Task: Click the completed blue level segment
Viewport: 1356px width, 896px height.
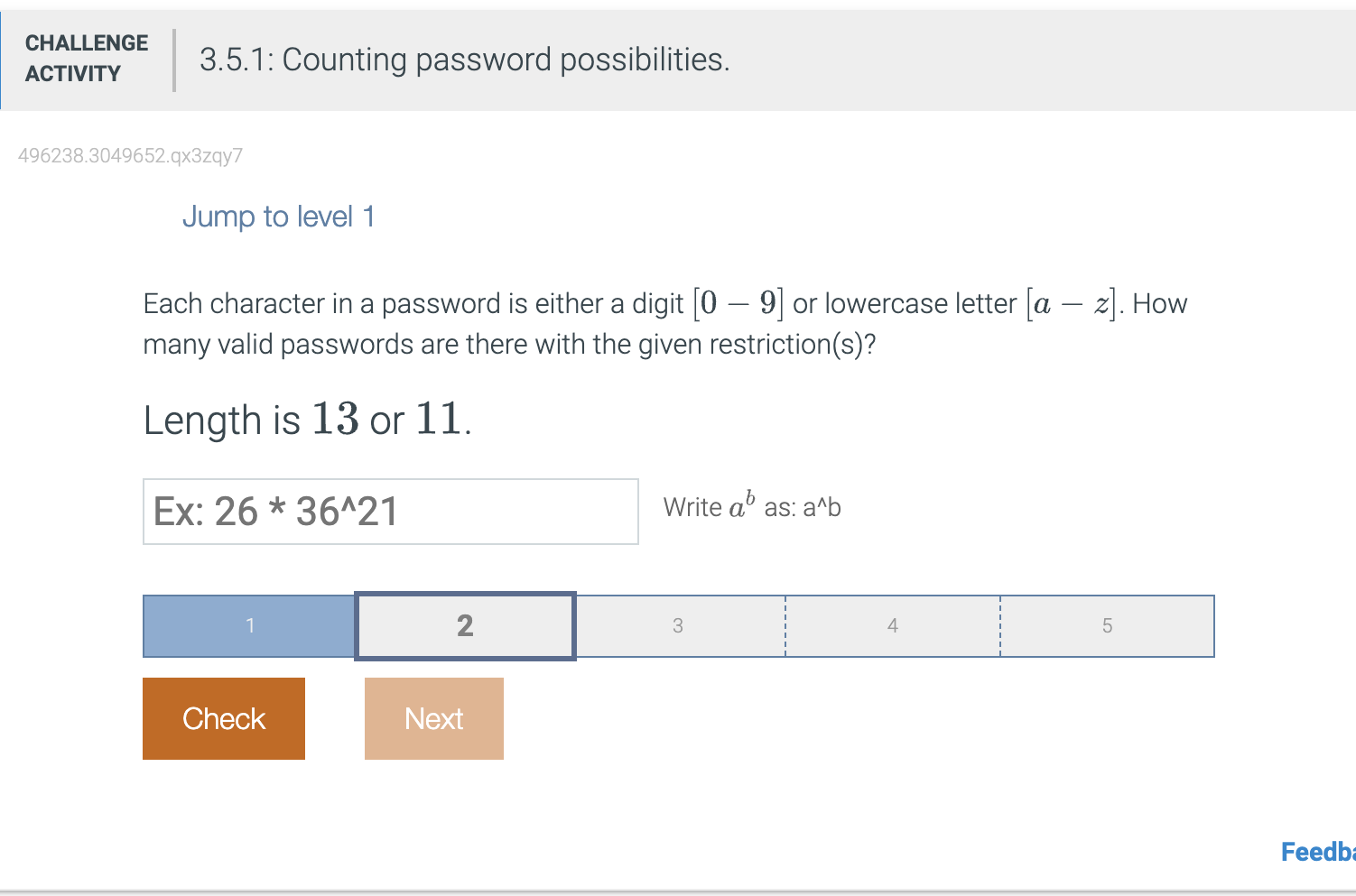Action: tap(250, 625)
